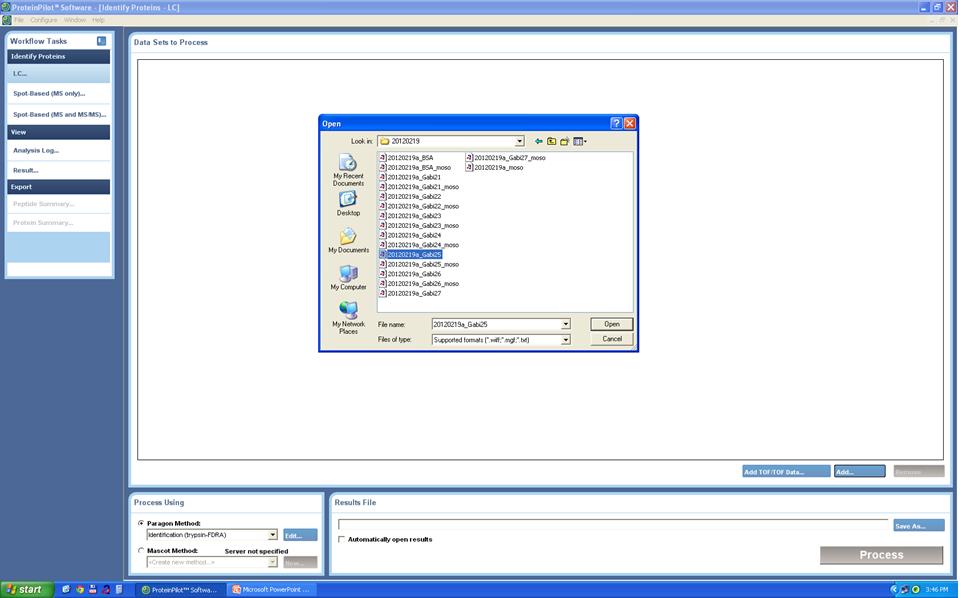Choose Spot-Based (MS only)... task
The width and height of the screenshot is (960, 598).
click(58, 94)
